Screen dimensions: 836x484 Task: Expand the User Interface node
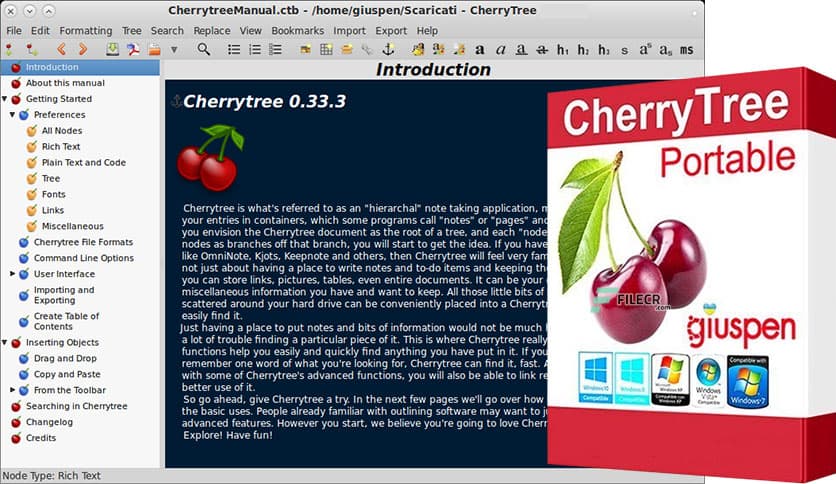[x=12, y=273]
